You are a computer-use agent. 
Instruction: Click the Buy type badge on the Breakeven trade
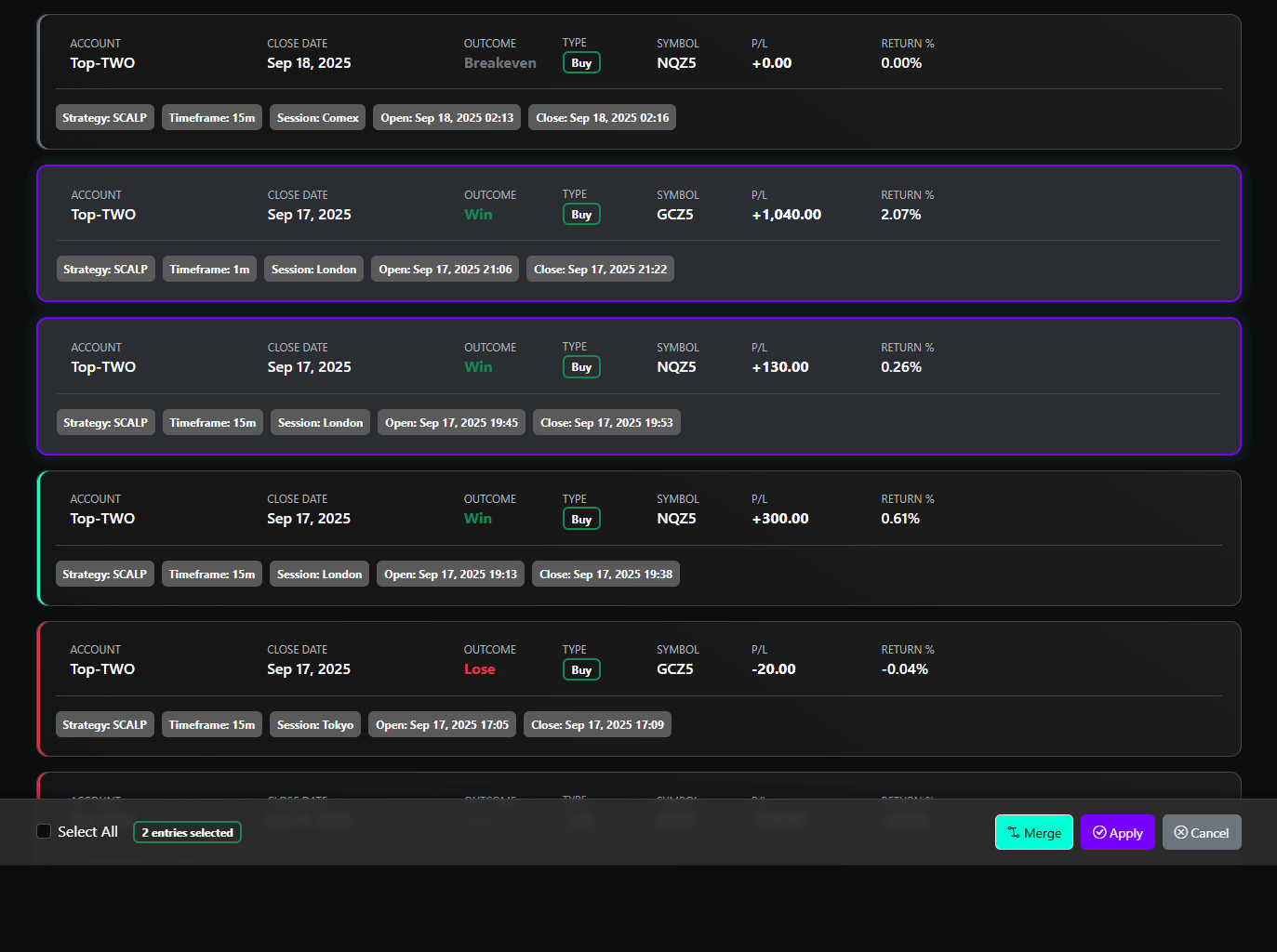point(581,62)
